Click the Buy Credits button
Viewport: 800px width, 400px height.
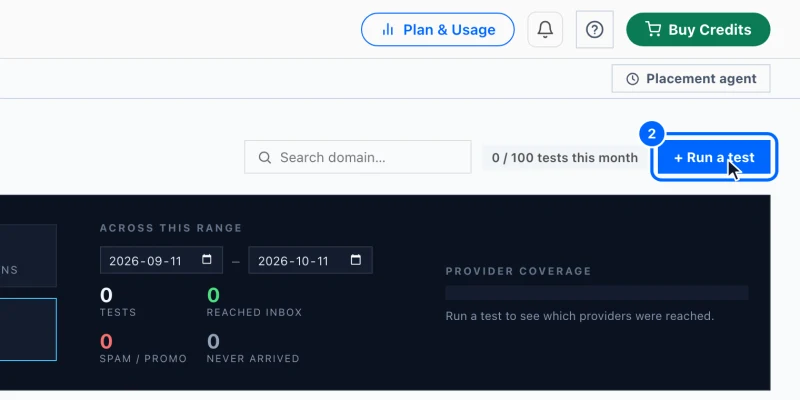tap(698, 30)
